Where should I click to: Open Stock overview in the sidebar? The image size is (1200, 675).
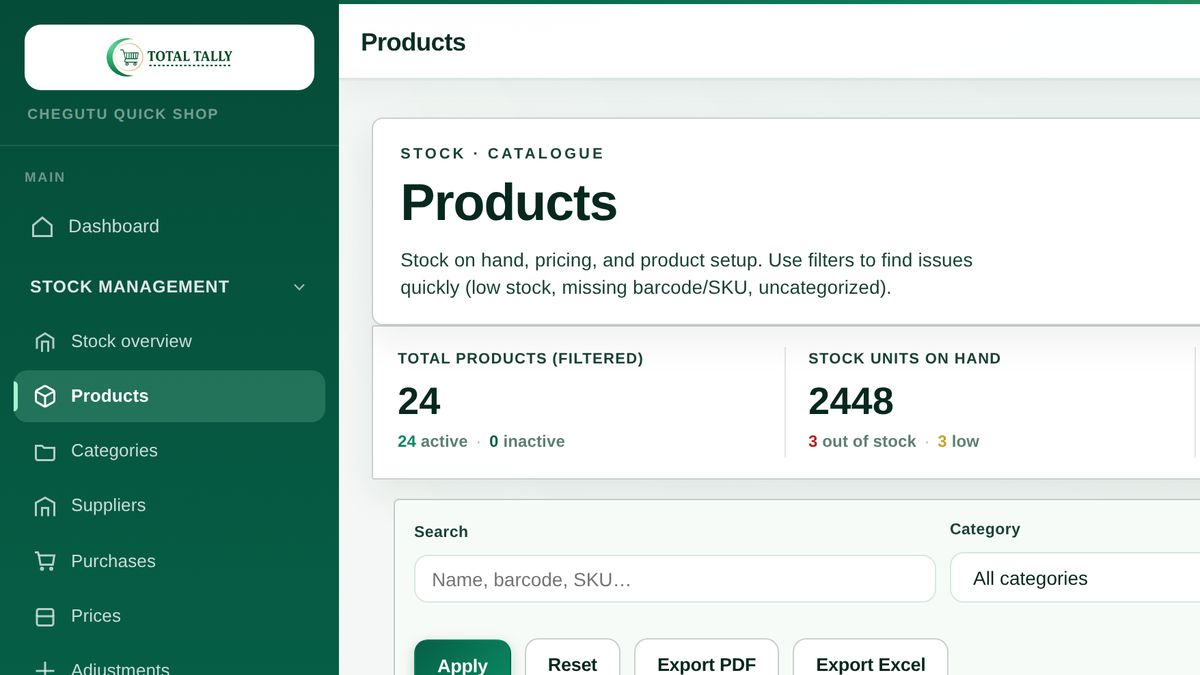169,342
